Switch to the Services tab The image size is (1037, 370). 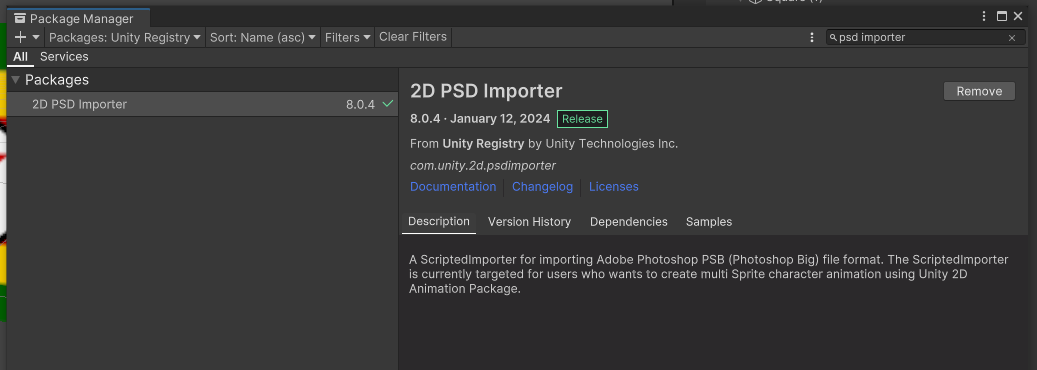pos(64,57)
